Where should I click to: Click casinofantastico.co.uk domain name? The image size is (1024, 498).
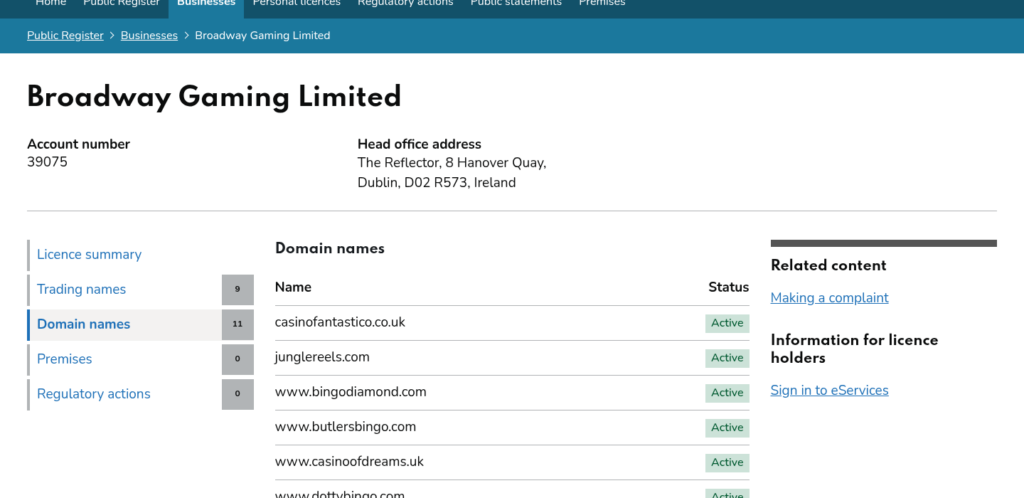click(x=340, y=322)
